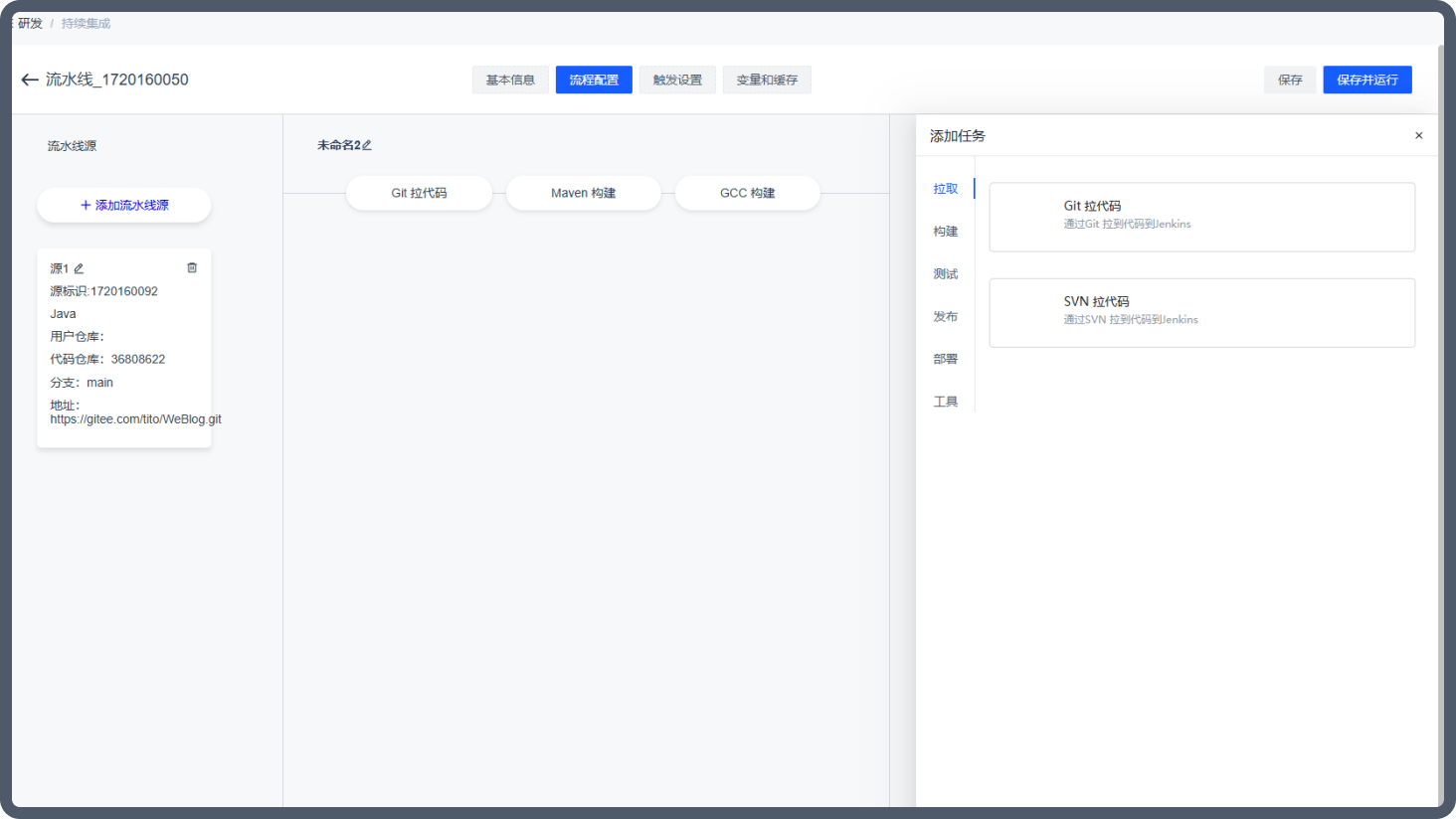Screen dimensions: 1456x819
Task: Click the gitee WeBlog.git address text
Action: pyautogui.click(x=135, y=419)
